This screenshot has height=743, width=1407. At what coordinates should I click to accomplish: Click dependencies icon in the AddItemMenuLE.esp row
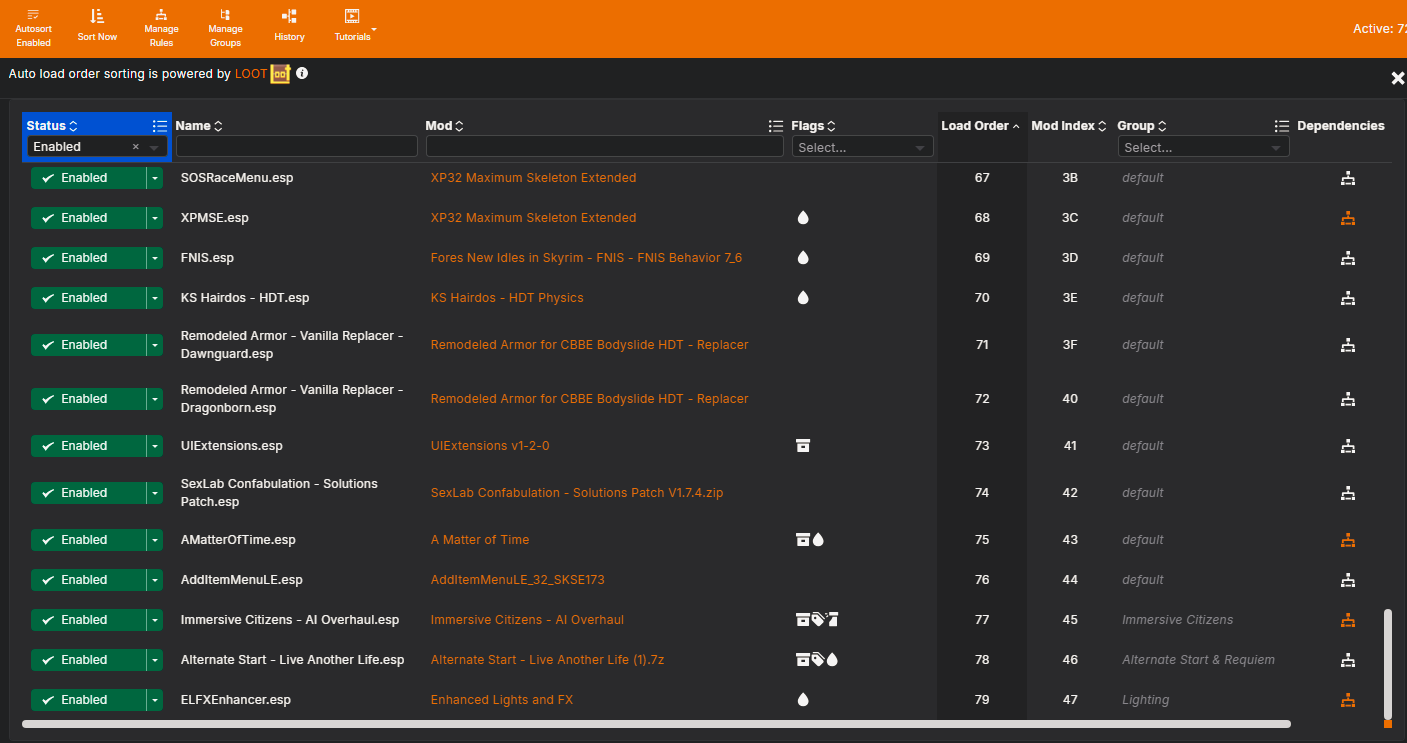pyautogui.click(x=1347, y=580)
